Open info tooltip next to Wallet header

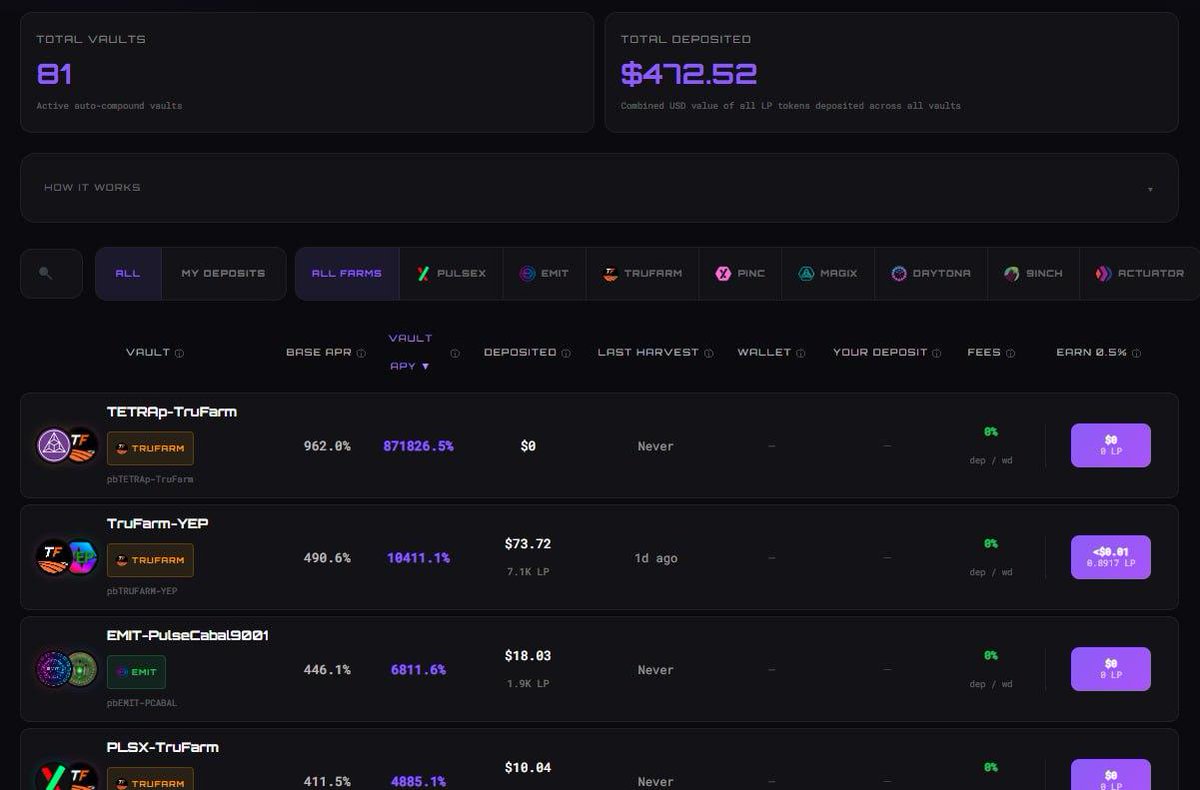coord(801,353)
